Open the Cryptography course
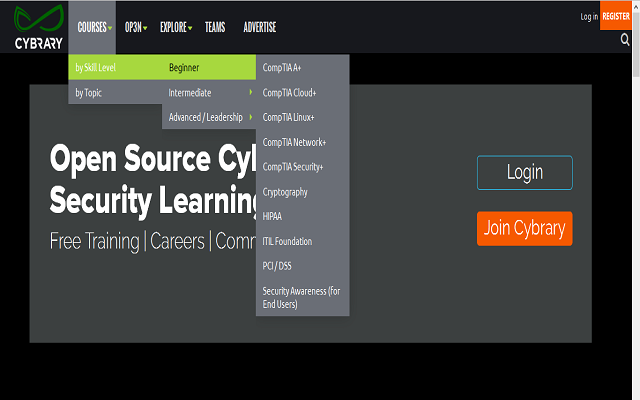The width and height of the screenshot is (640, 400). coord(302,192)
